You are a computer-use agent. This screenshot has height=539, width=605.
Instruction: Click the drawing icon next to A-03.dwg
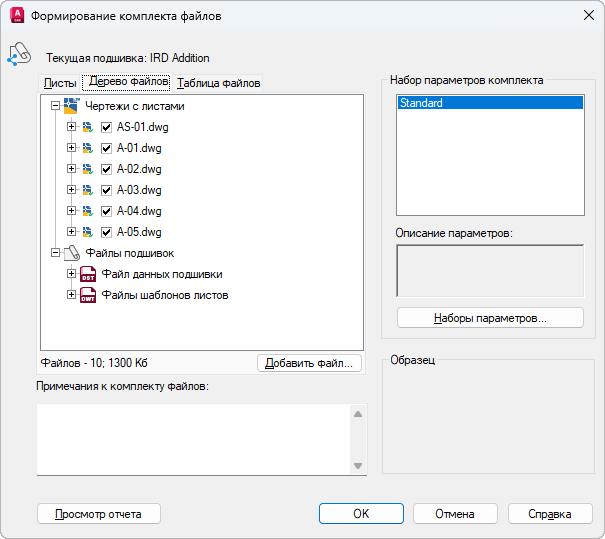click(88, 190)
